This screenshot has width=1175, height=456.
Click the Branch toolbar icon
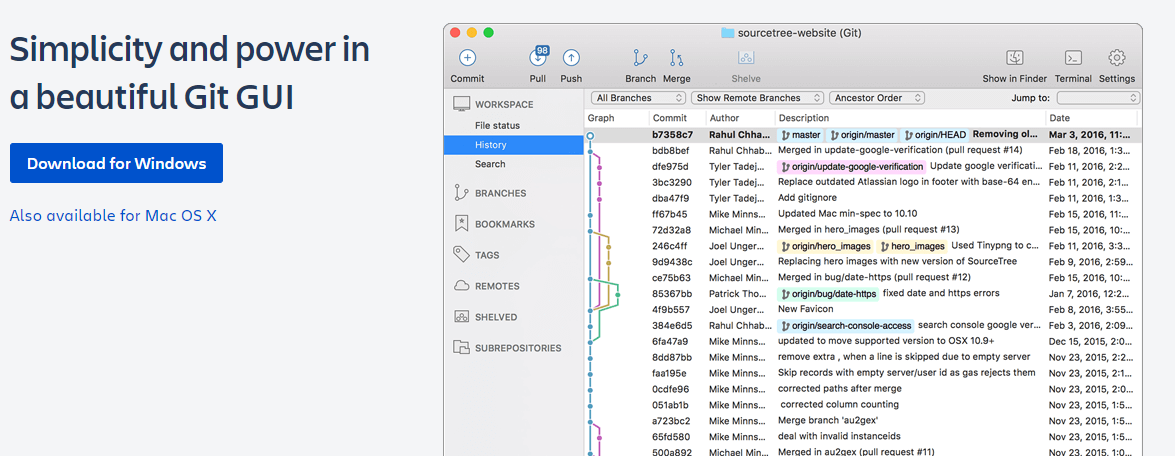click(640, 58)
